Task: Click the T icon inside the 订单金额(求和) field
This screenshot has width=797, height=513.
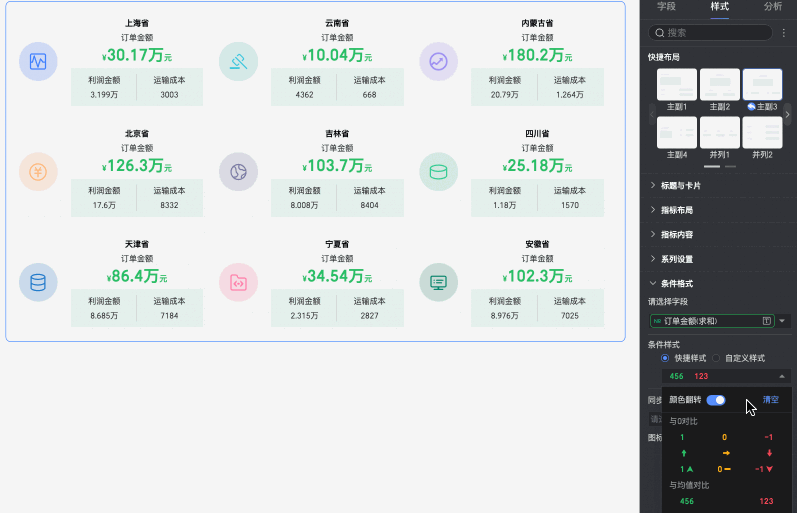Action: pyautogui.click(x=767, y=321)
